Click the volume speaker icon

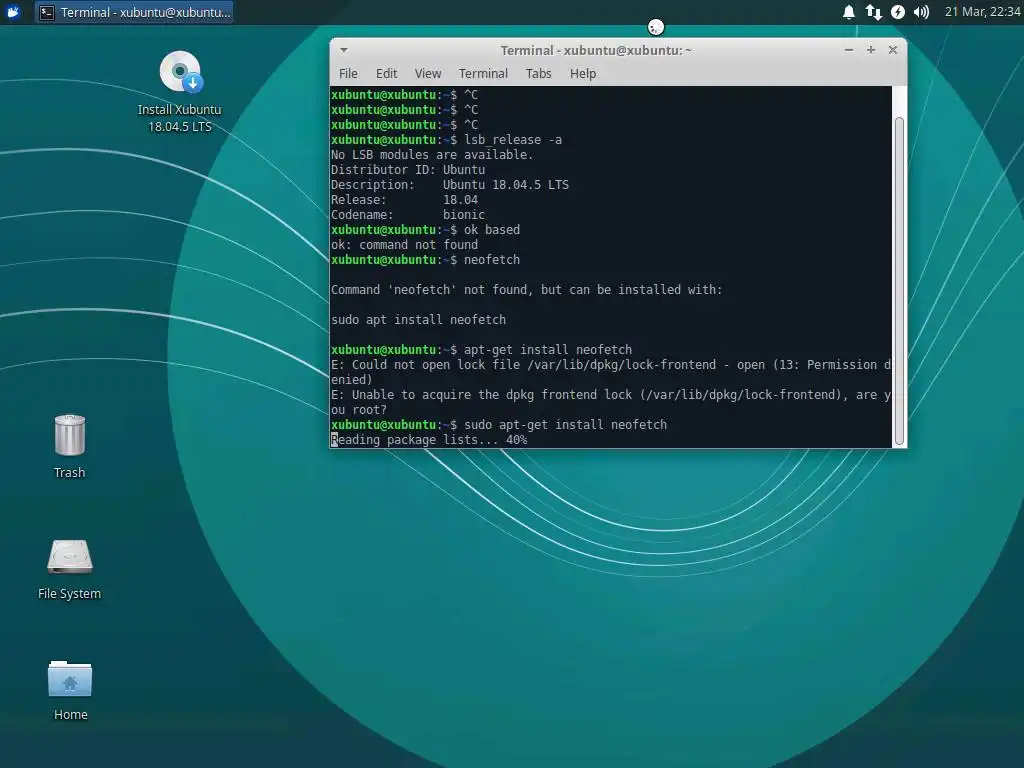pyautogui.click(x=921, y=12)
